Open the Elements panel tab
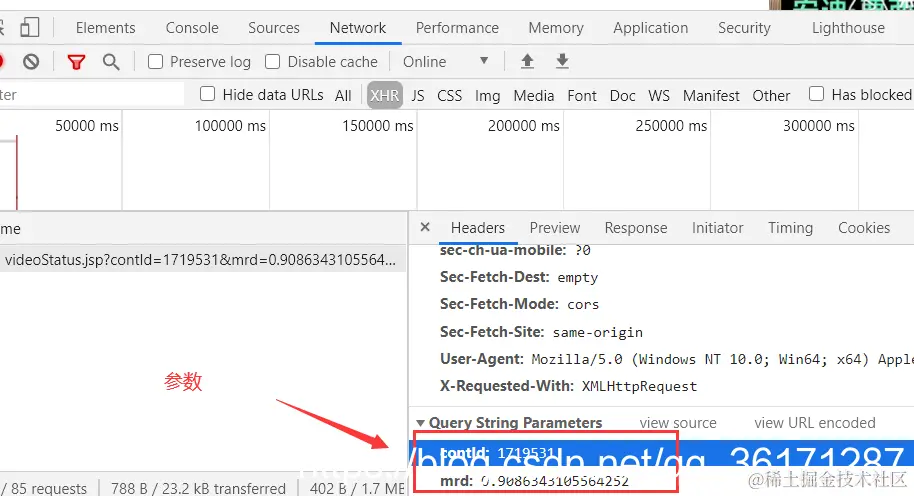This screenshot has height=496, width=914. click(106, 28)
